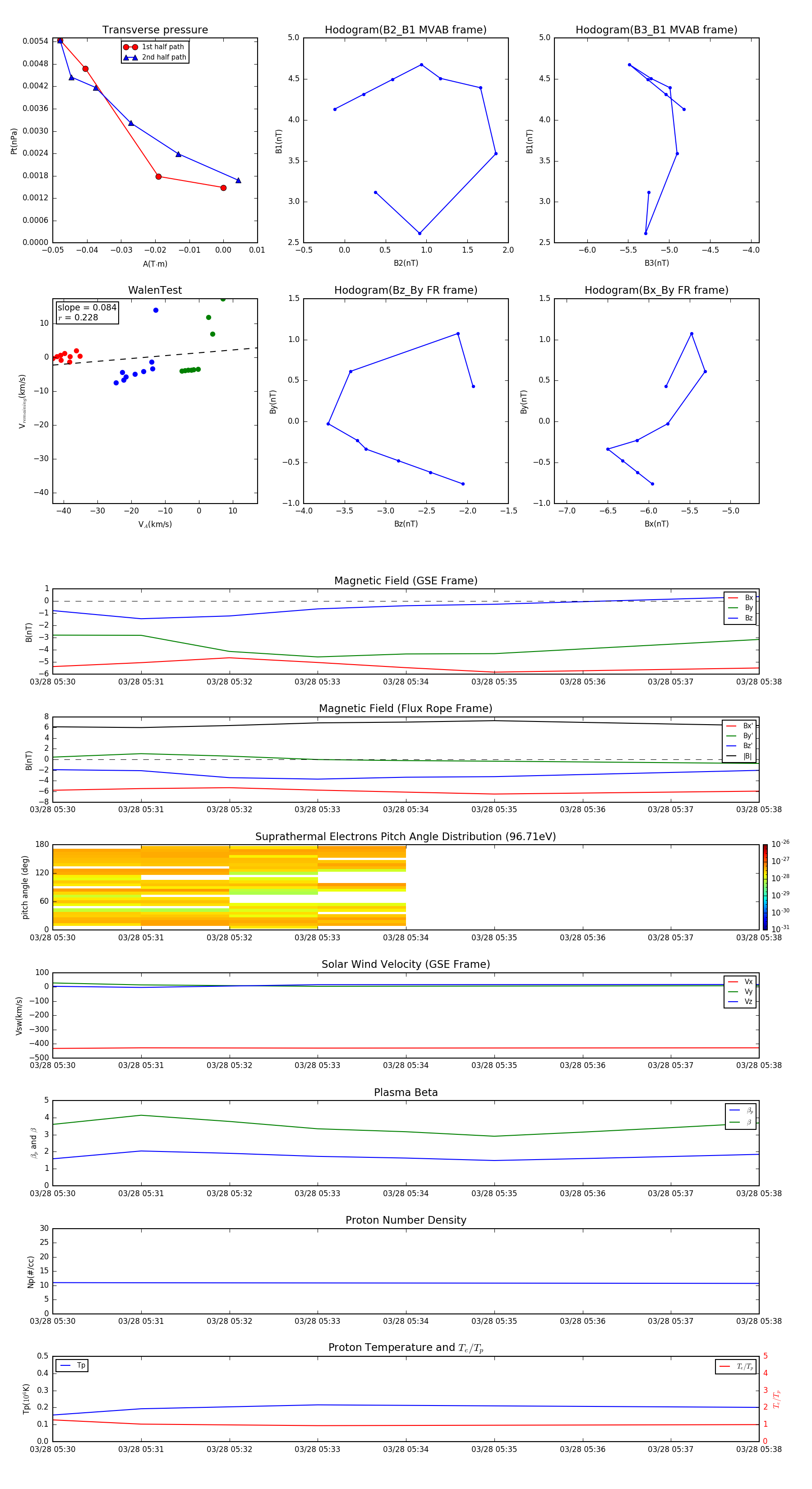
Task: Click the Te/Tp legend entry in temperature plot
Action: [736, 1366]
